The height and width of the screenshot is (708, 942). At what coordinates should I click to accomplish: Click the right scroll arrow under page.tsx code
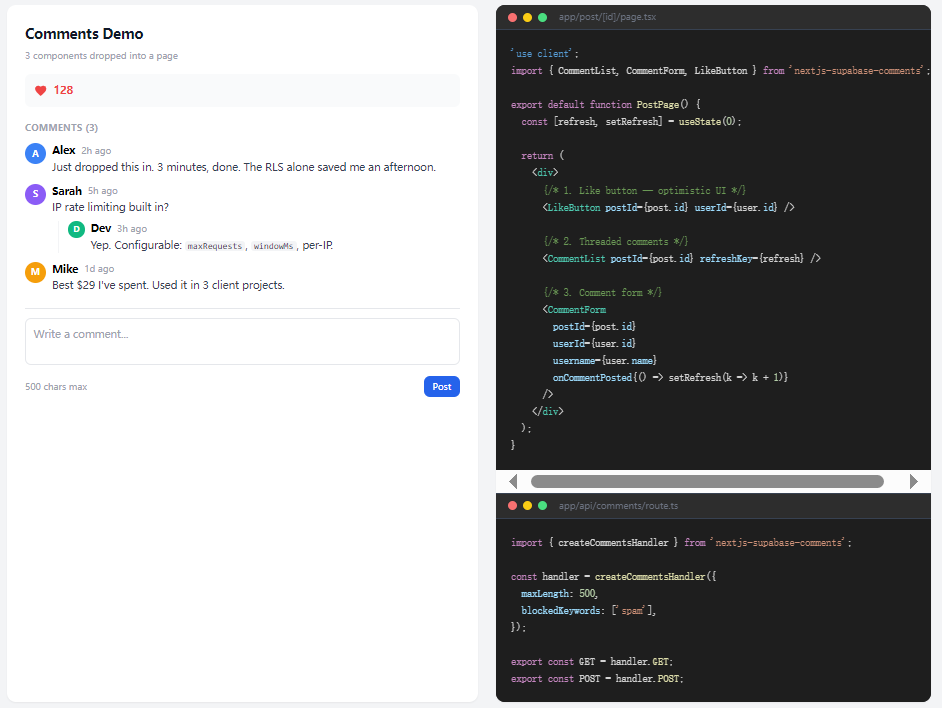tap(913, 481)
